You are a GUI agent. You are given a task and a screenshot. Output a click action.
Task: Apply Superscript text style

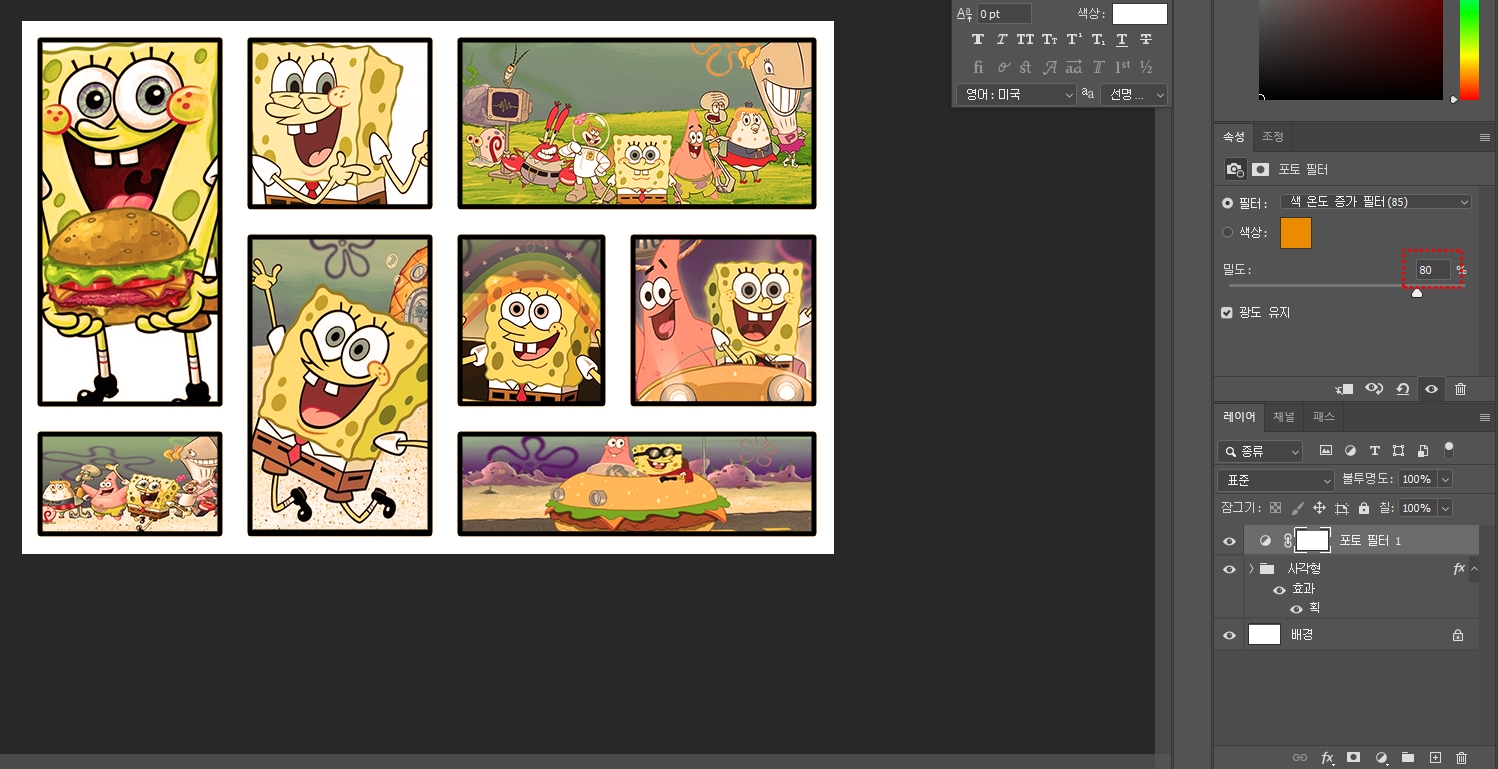[1074, 40]
